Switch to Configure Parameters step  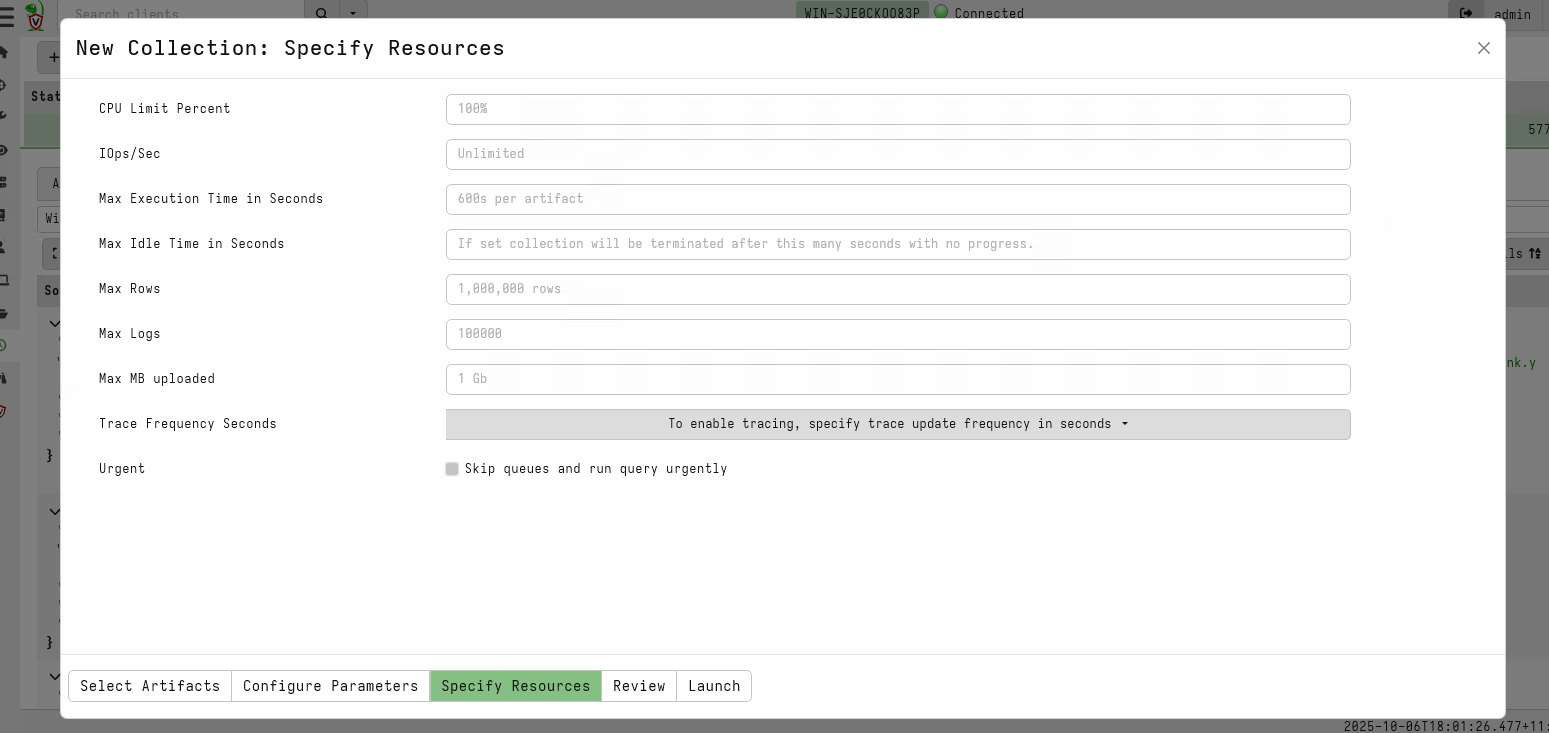point(330,686)
